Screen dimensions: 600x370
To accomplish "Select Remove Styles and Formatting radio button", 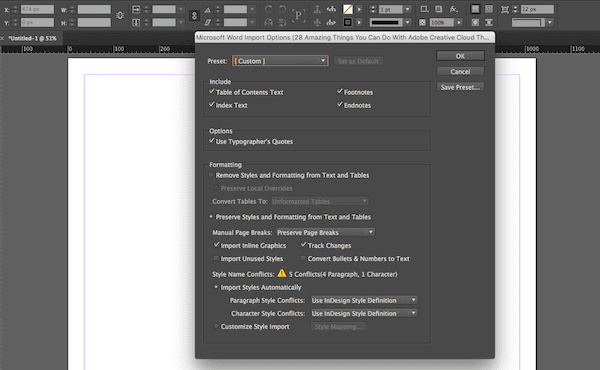I will 211,175.
